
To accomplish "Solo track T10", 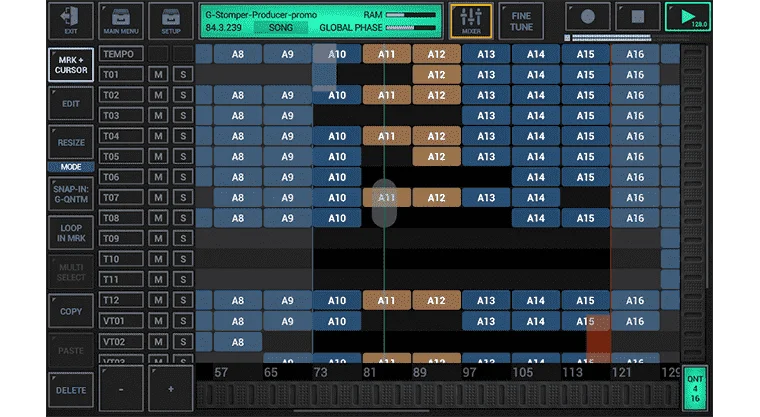I will 183,259.
